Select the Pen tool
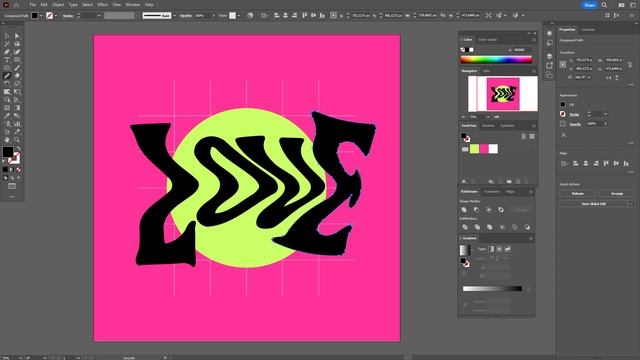This screenshot has width=640, height=360. click(x=7, y=52)
